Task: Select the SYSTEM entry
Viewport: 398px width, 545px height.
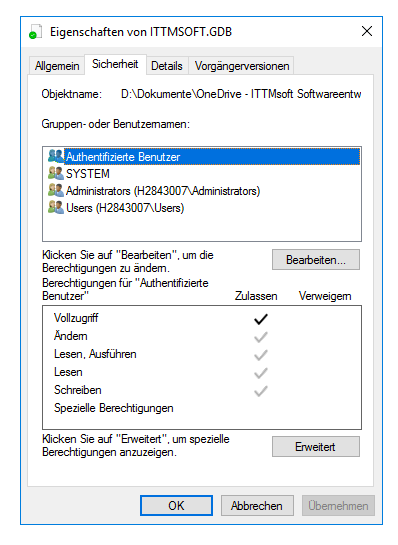Action: coord(88,173)
